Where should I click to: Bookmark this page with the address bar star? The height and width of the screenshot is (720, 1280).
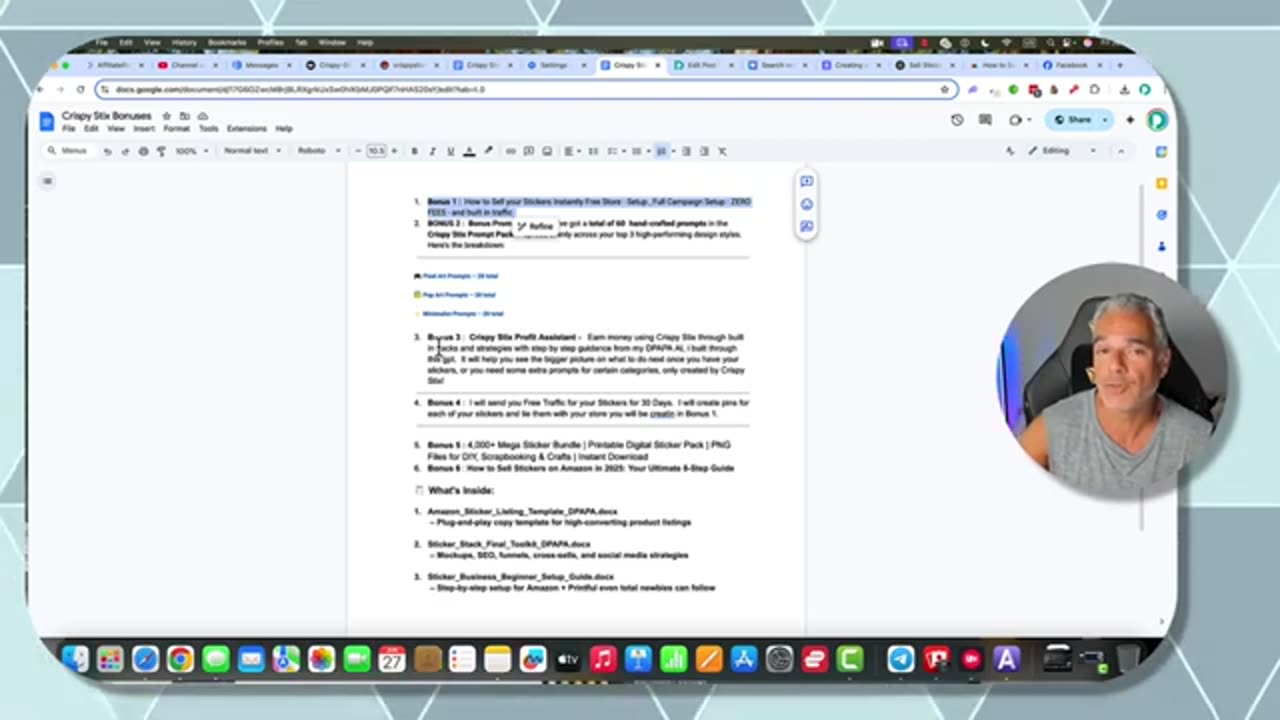[944, 89]
